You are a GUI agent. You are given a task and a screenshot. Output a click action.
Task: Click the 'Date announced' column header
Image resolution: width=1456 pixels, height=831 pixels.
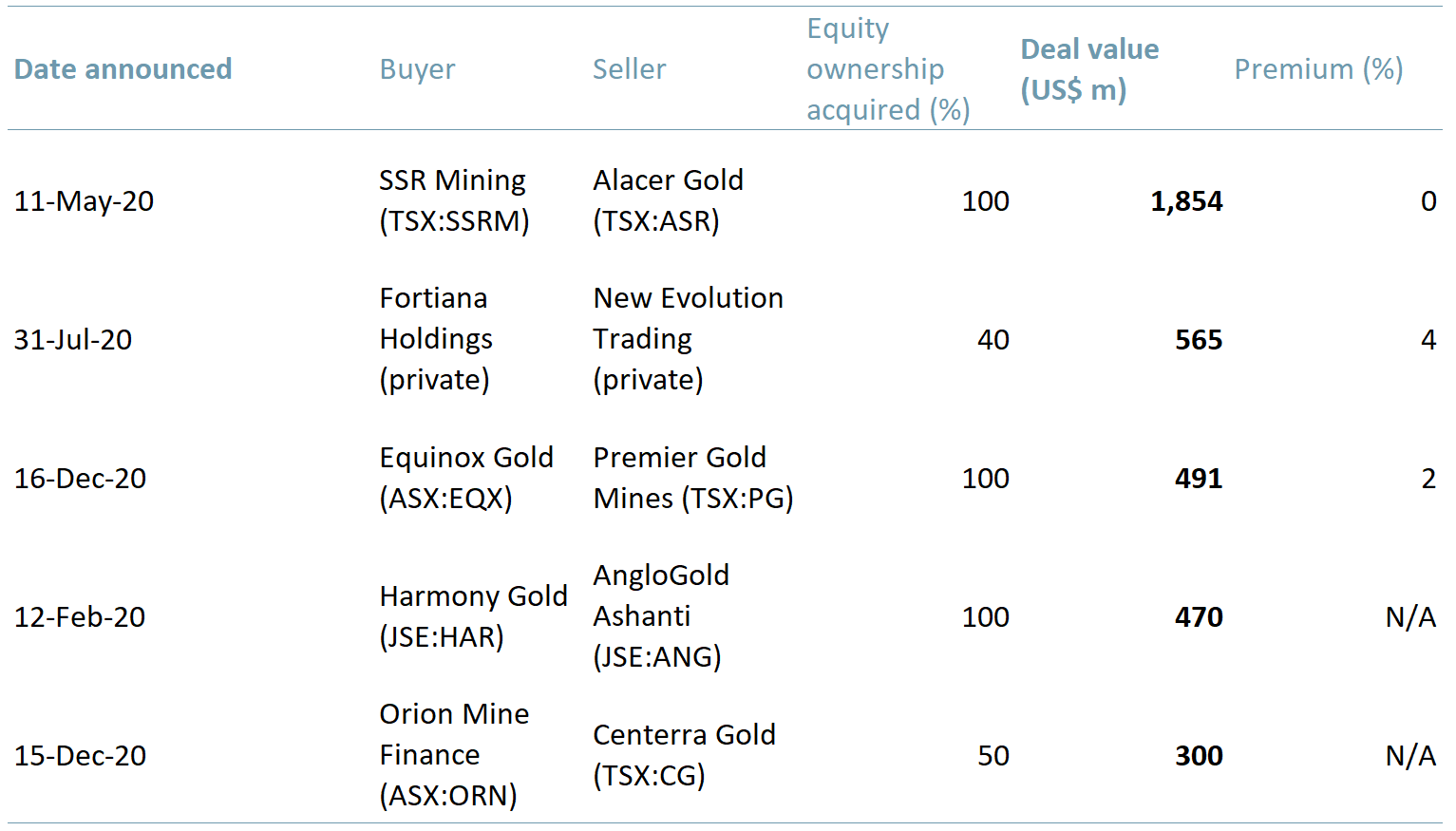[123, 69]
